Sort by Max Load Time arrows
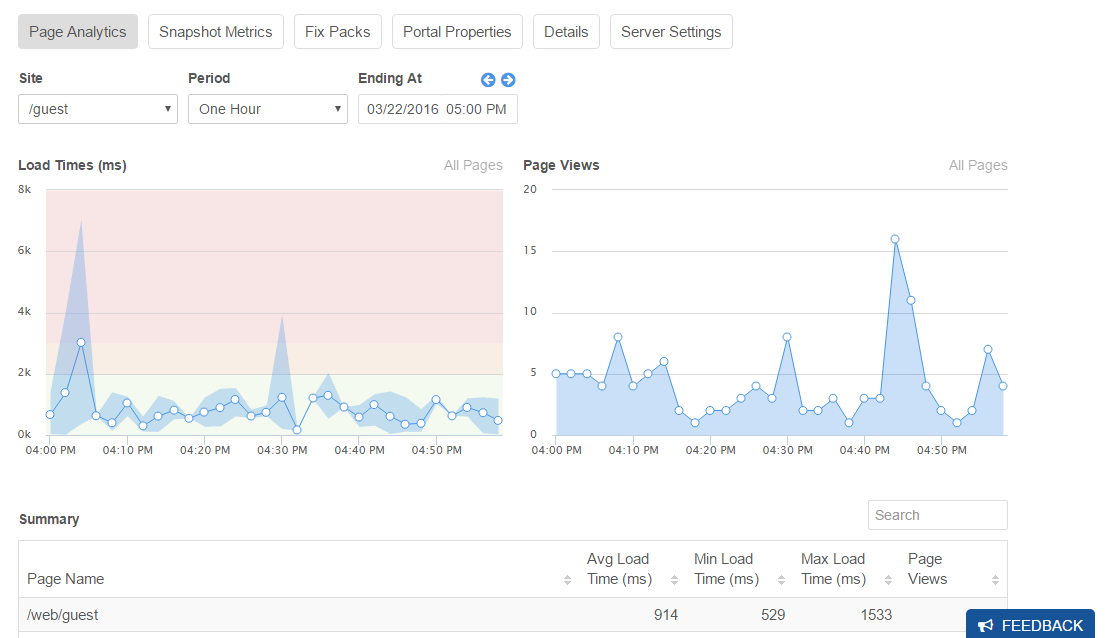 tap(888, 580)
